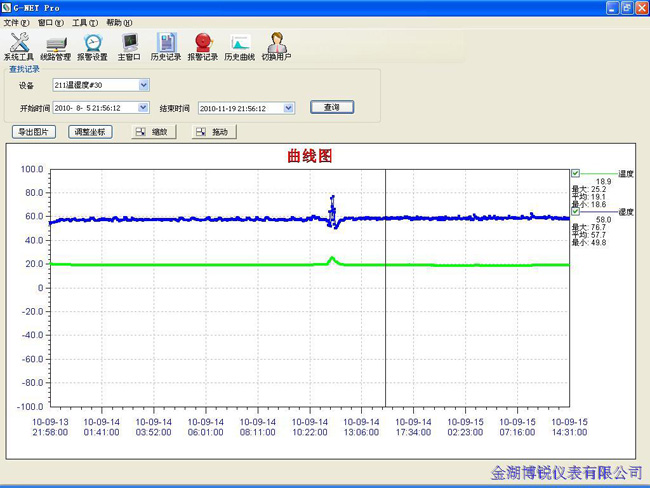
Task: Open the 系统工具 system tools icon
Action: tap(19, 45)
